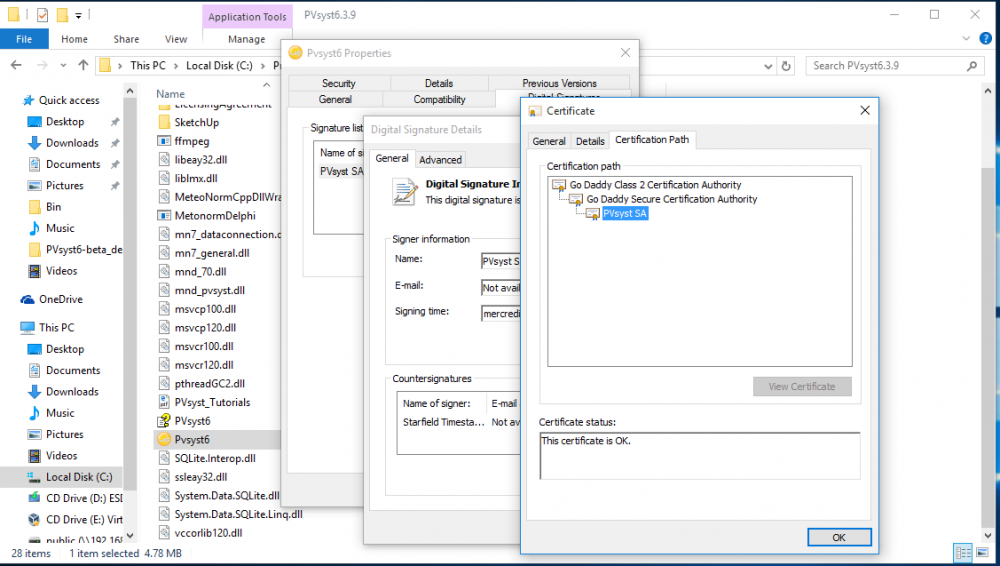1000x566 pixels.
Task: Open General tab in Pvsyst6 Properties
Action: pos(335,100)
